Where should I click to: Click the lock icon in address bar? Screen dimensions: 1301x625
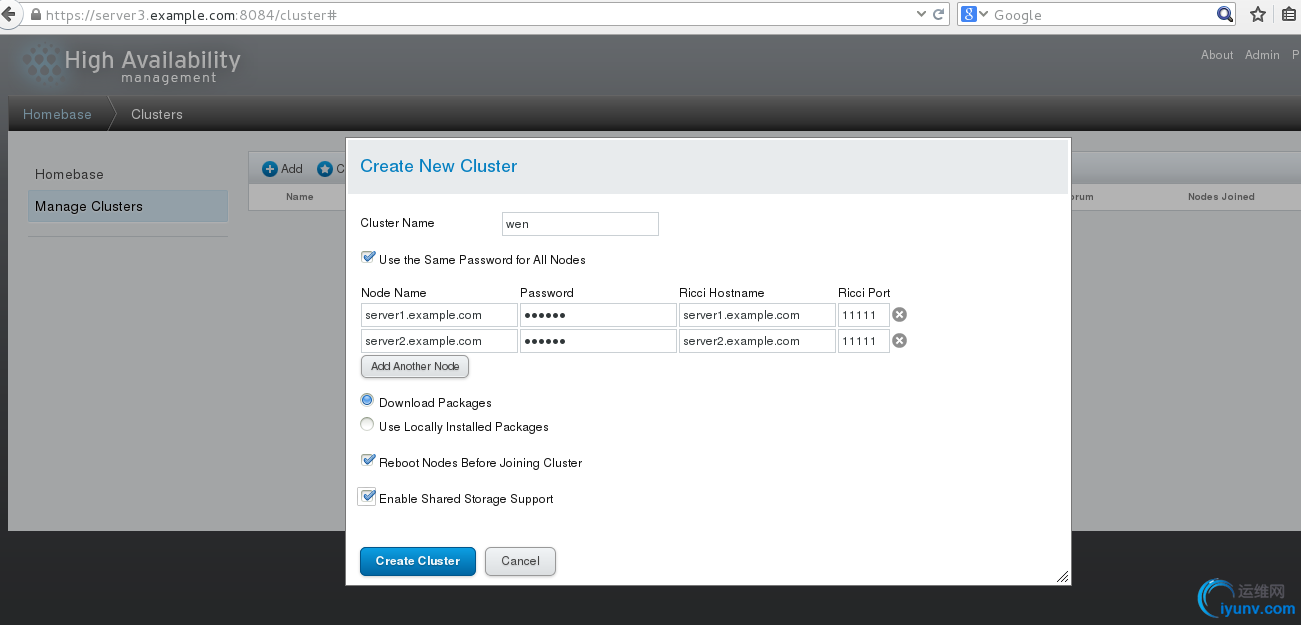tap(37, 15)
